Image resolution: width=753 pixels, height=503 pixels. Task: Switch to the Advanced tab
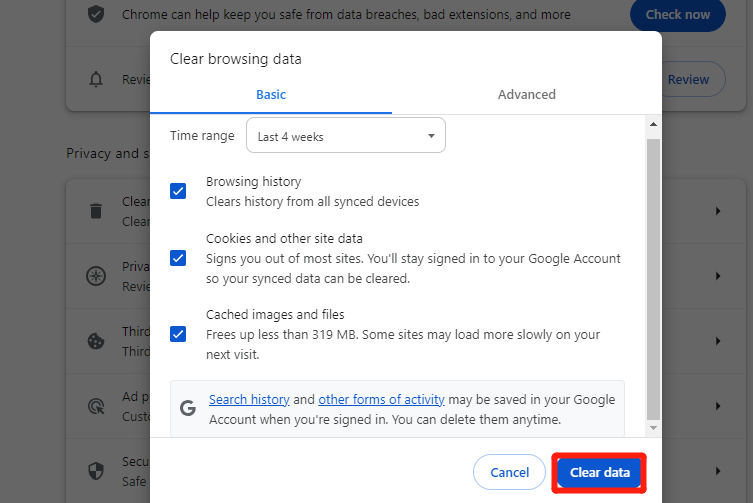[526, 94]
